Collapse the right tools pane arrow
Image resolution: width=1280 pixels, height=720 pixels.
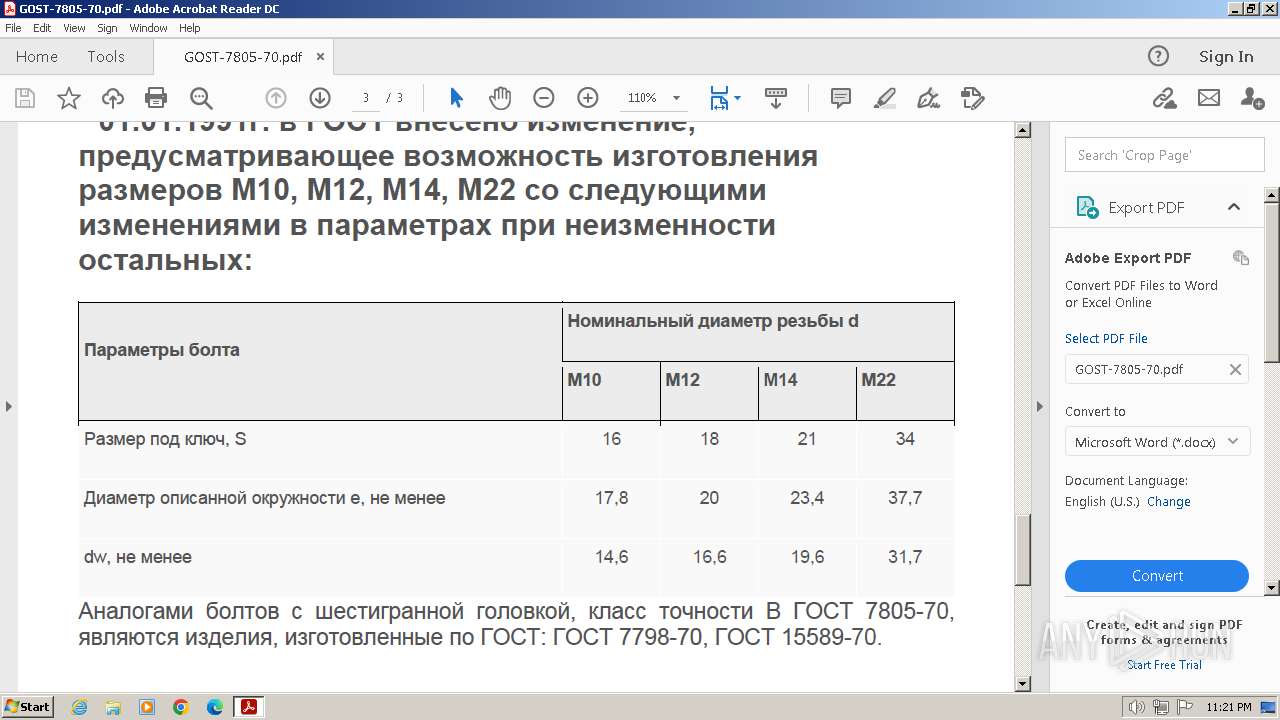(x=1040, y=406)
